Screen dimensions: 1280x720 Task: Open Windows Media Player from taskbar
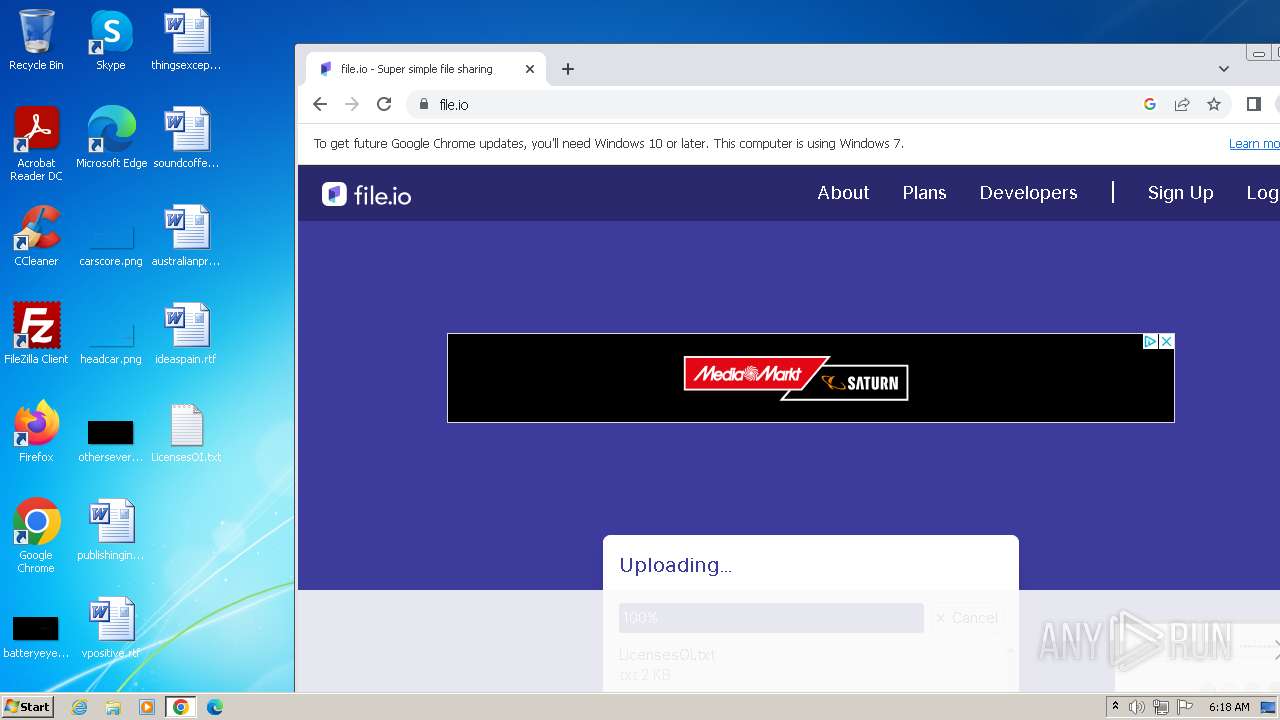147,707
